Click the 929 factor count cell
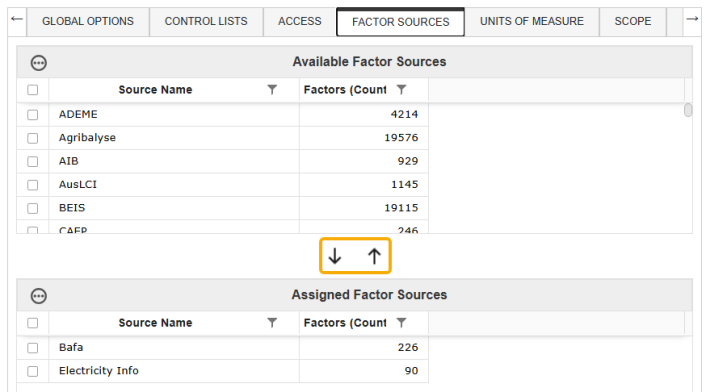Viewport: 706px width, 392px height. click(364, 162)
